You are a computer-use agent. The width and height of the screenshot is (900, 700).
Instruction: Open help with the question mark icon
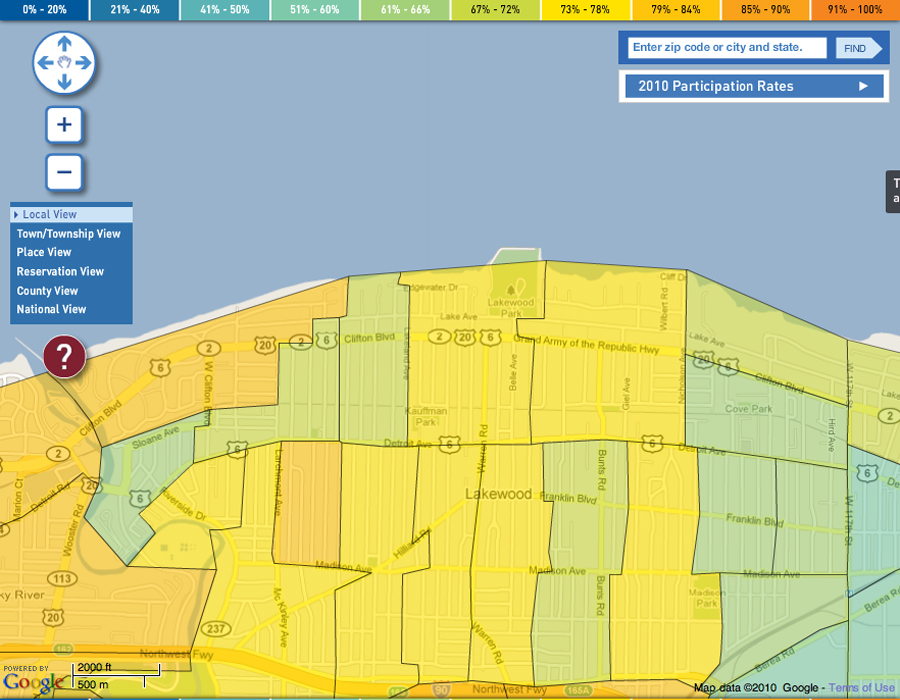point(64,356)
